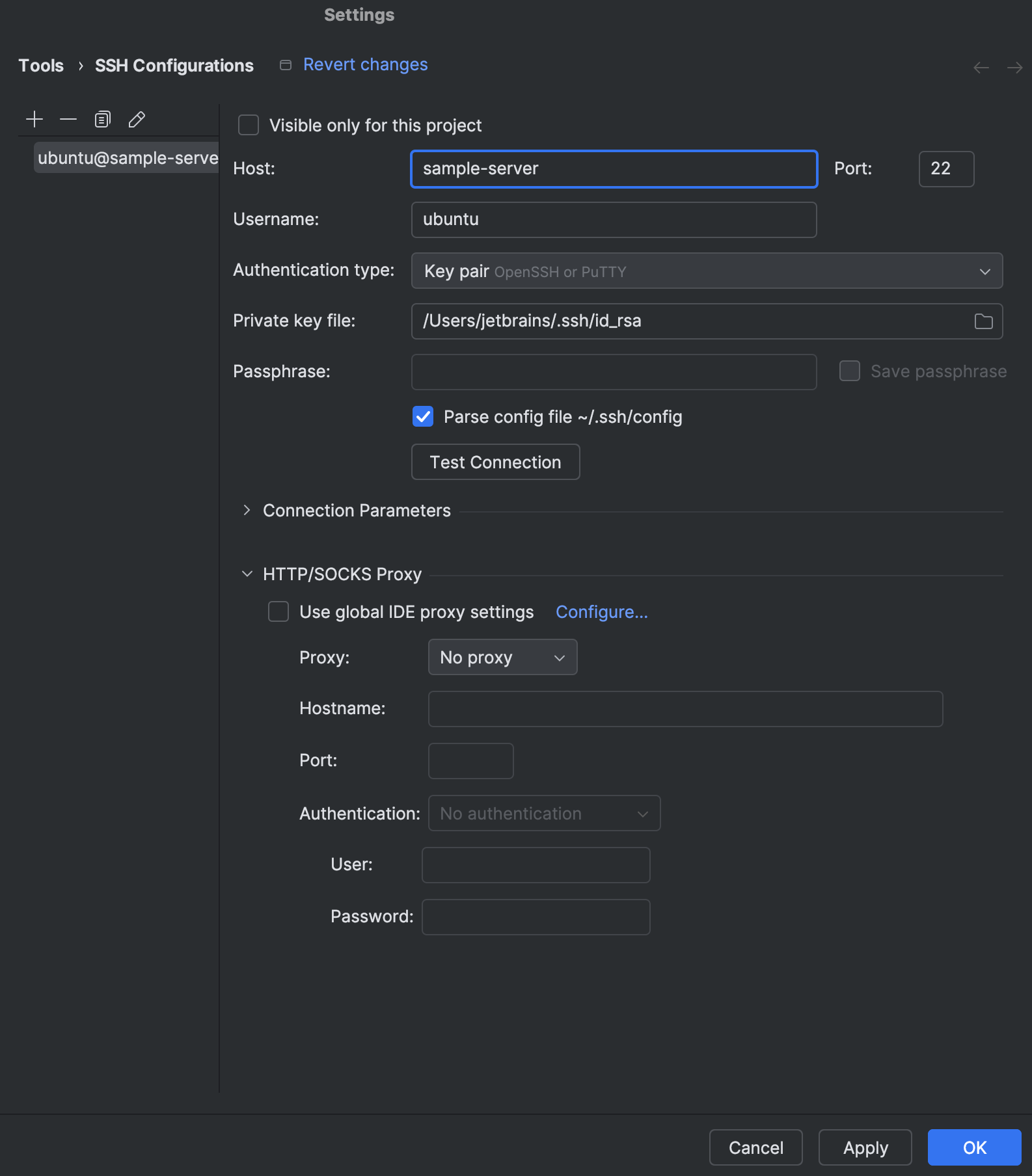Collapse the HTTP/SOCKS Proxy section
The image size is (1032, 1176).
coord(247,574)
